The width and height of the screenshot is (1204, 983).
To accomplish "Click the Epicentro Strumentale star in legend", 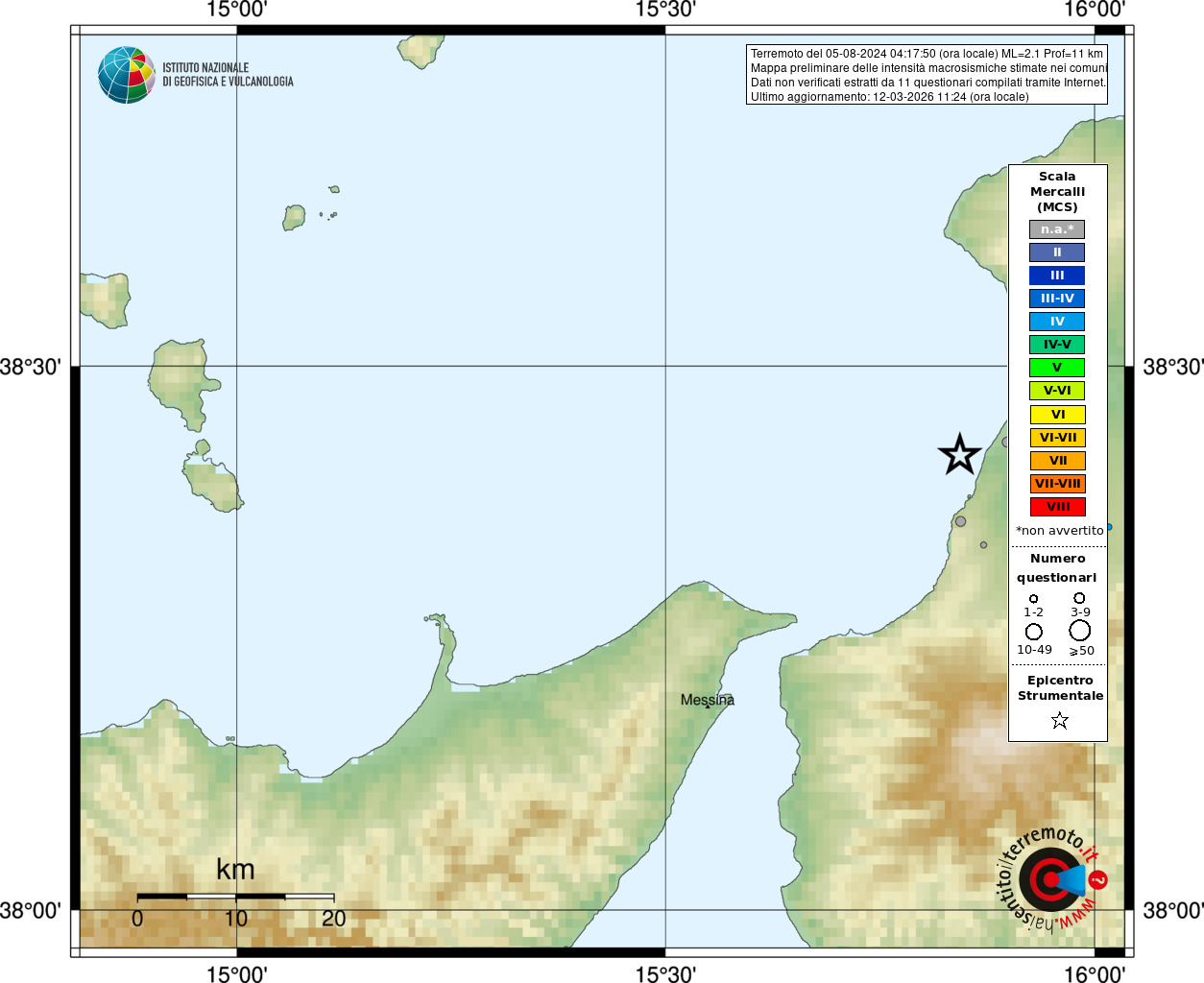I will point(1059,720).
